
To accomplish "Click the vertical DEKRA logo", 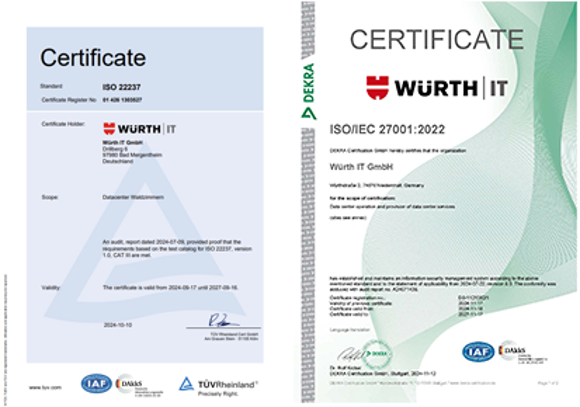I will pos(308,91).
